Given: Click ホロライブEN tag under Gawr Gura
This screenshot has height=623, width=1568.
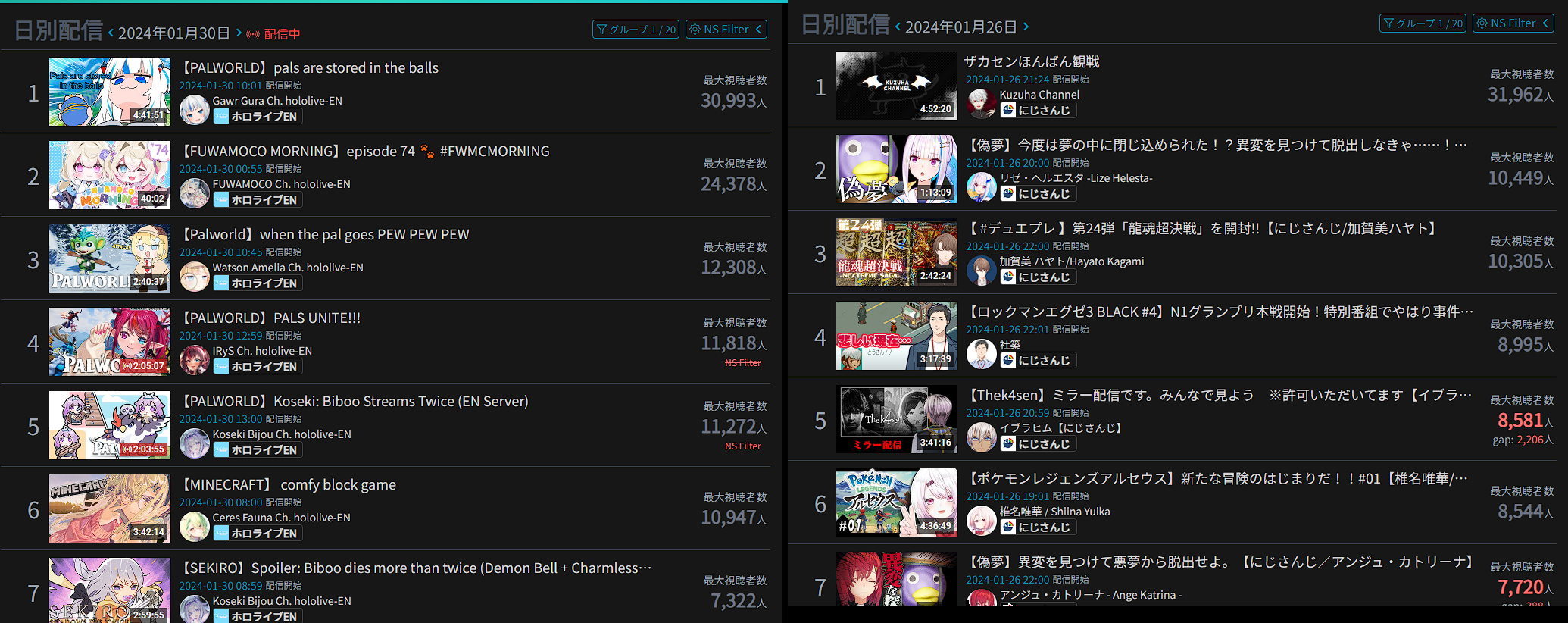Looking at the screenshot, I should [258, 117].
